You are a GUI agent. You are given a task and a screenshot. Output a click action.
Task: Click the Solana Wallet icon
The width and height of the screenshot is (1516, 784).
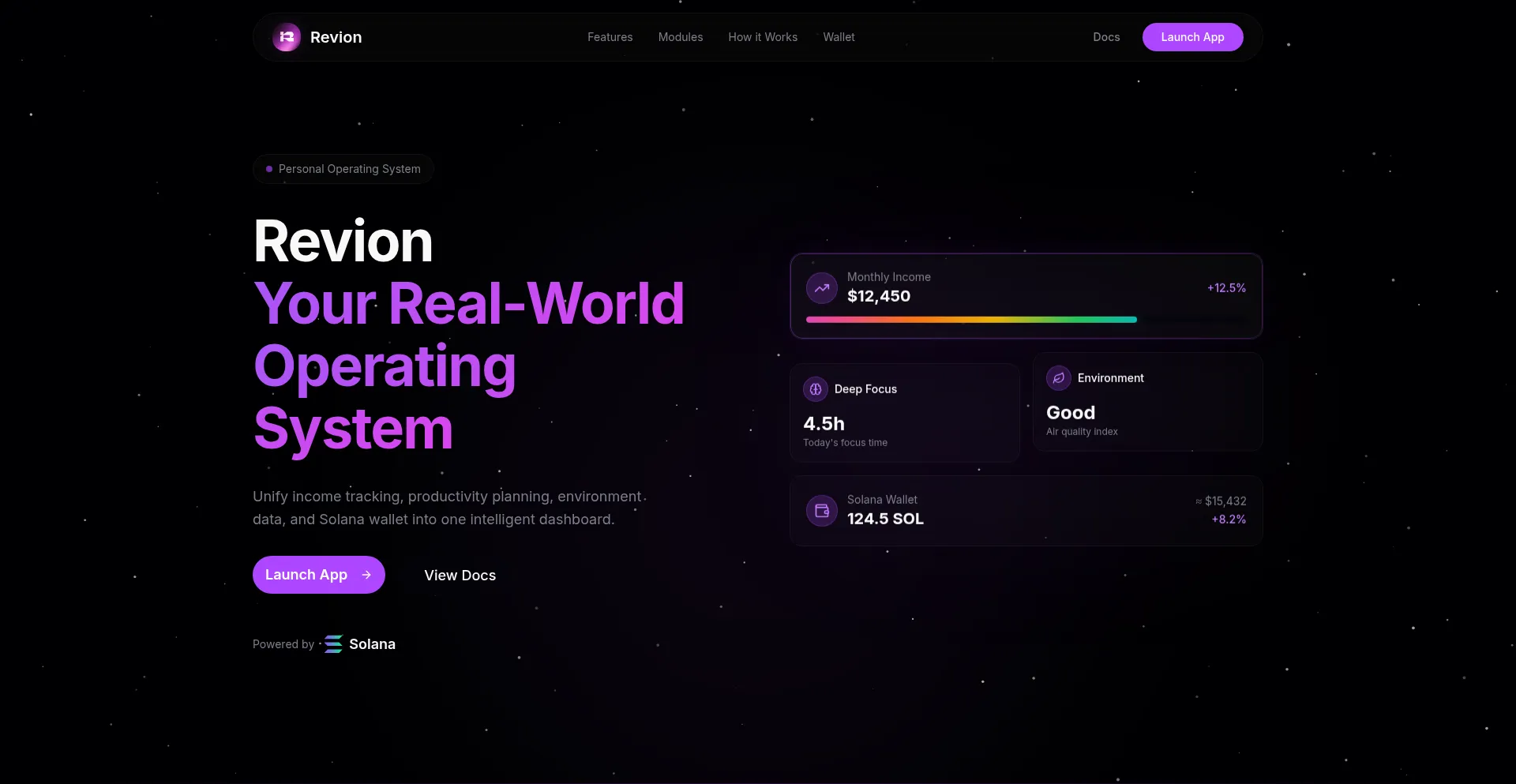(x=821, y=511)
